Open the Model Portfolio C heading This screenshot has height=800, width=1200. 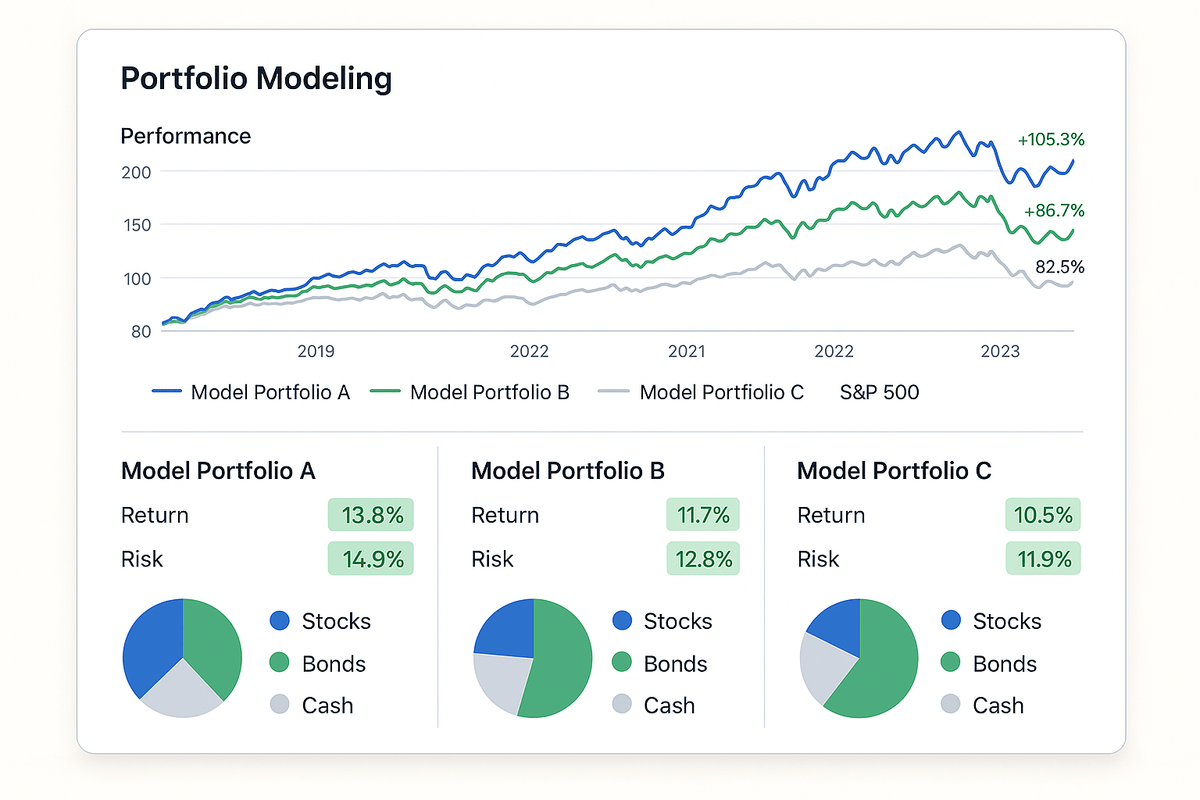point(894,471)
